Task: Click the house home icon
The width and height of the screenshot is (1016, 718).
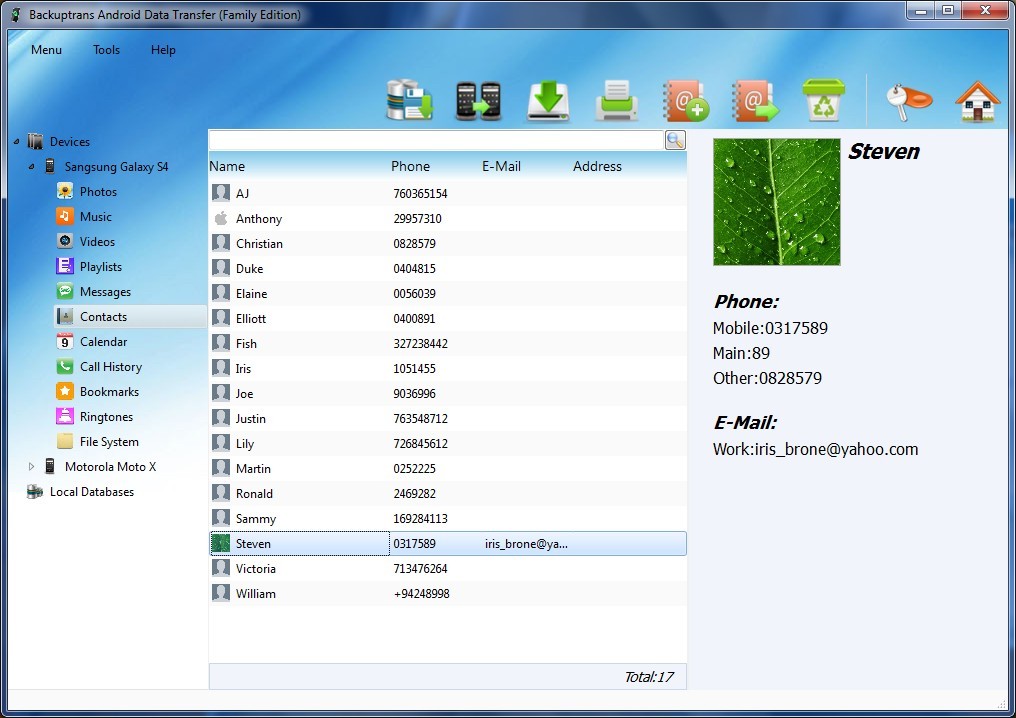Action: coord(977,100)
